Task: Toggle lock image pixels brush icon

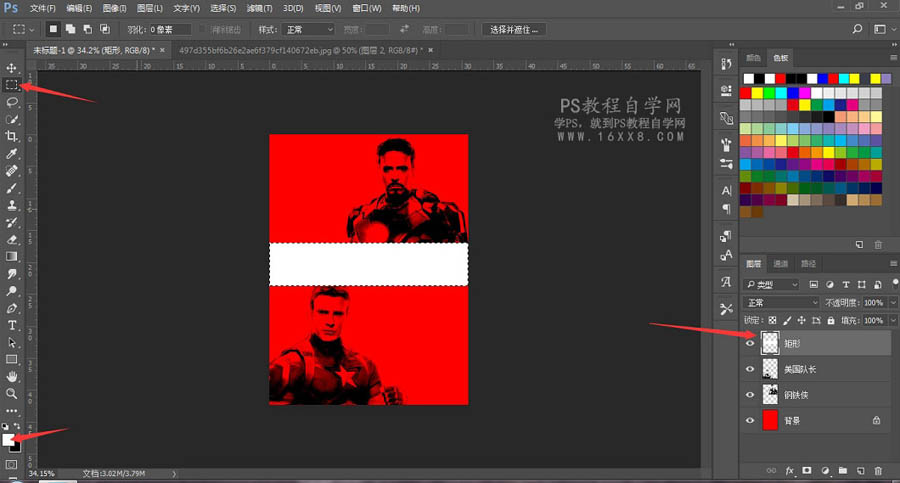Action: (788, 320)
